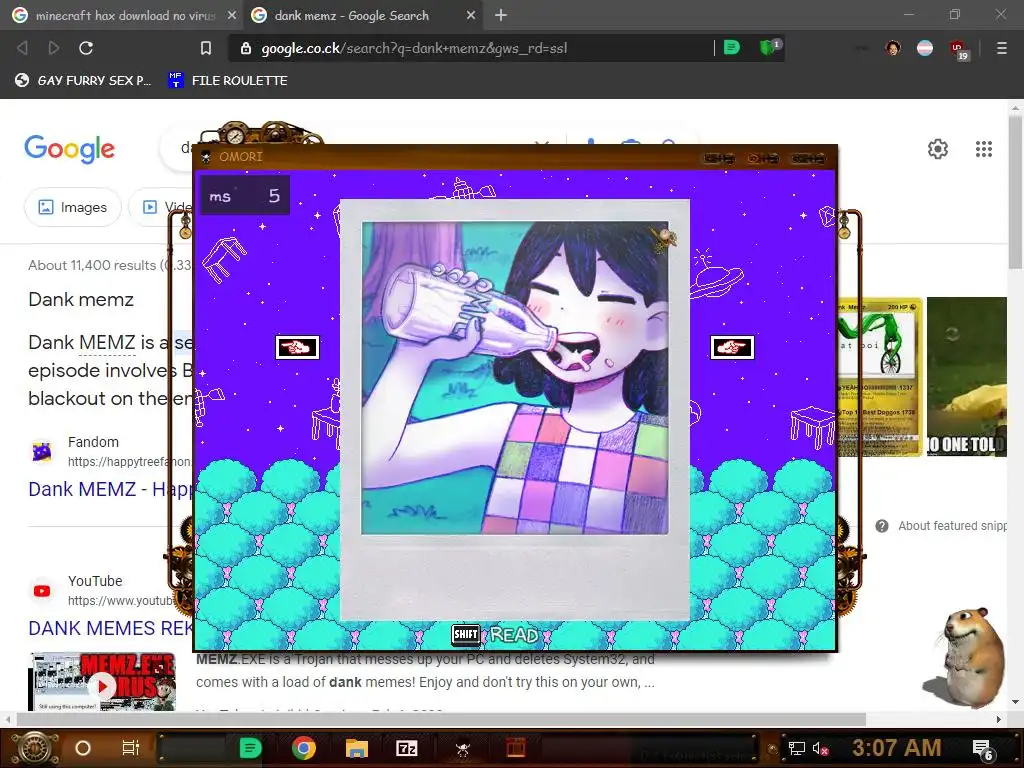Viewport: 1024px width, 768px height.
Task: Open the uBlock icon showing 19
Action: [x=959, y=50]
